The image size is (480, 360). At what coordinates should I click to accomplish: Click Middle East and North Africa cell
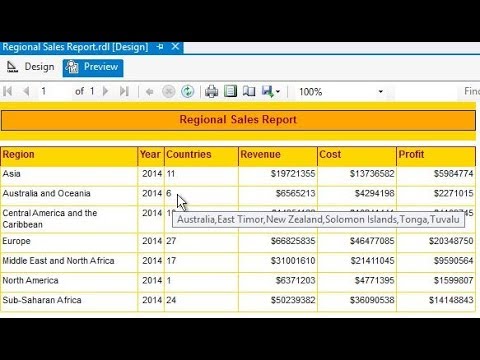pos(69,262)
